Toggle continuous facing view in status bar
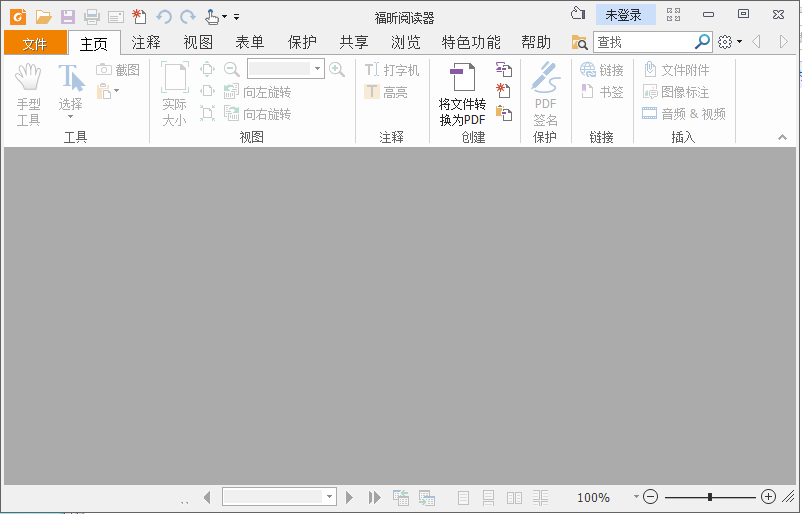 point(540,498)
